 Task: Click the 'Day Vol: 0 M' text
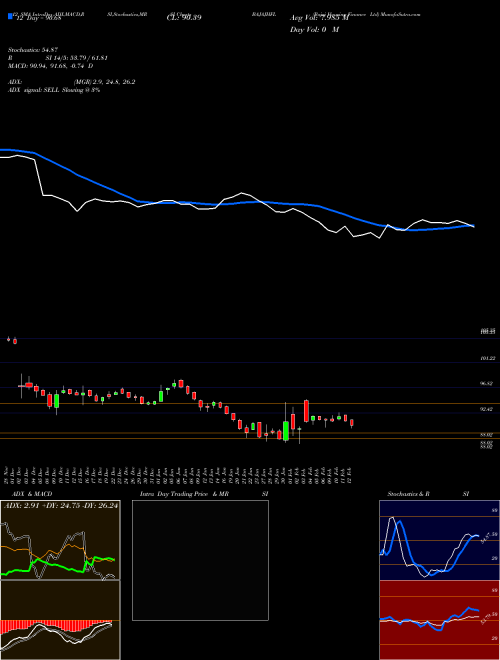coord(314,30)
